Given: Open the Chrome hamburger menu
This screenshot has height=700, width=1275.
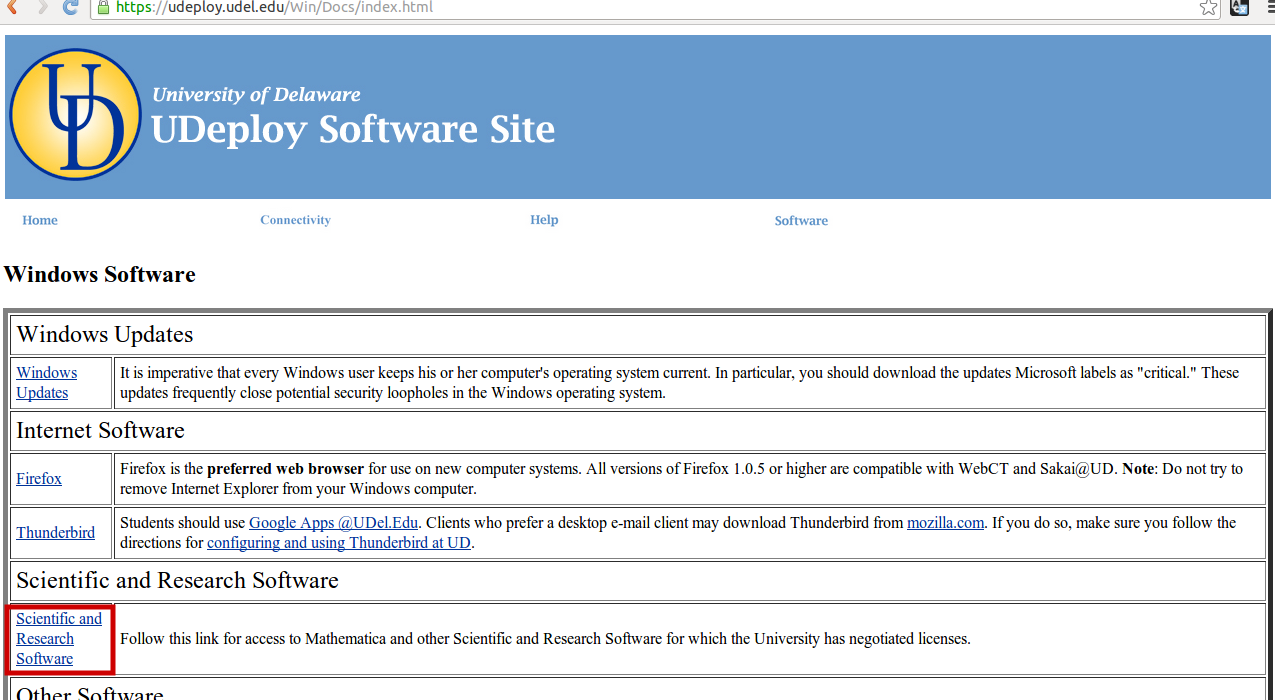Looking at the screenshot, I should pyautogui.click(x=1268, y=7).
